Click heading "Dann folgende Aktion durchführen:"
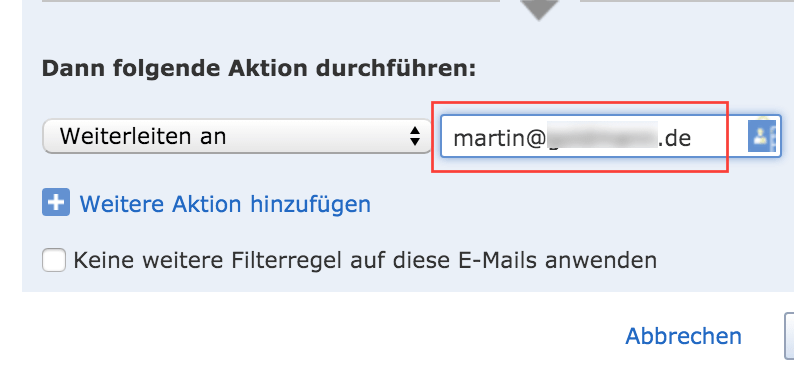 click(x=259, y=68)
